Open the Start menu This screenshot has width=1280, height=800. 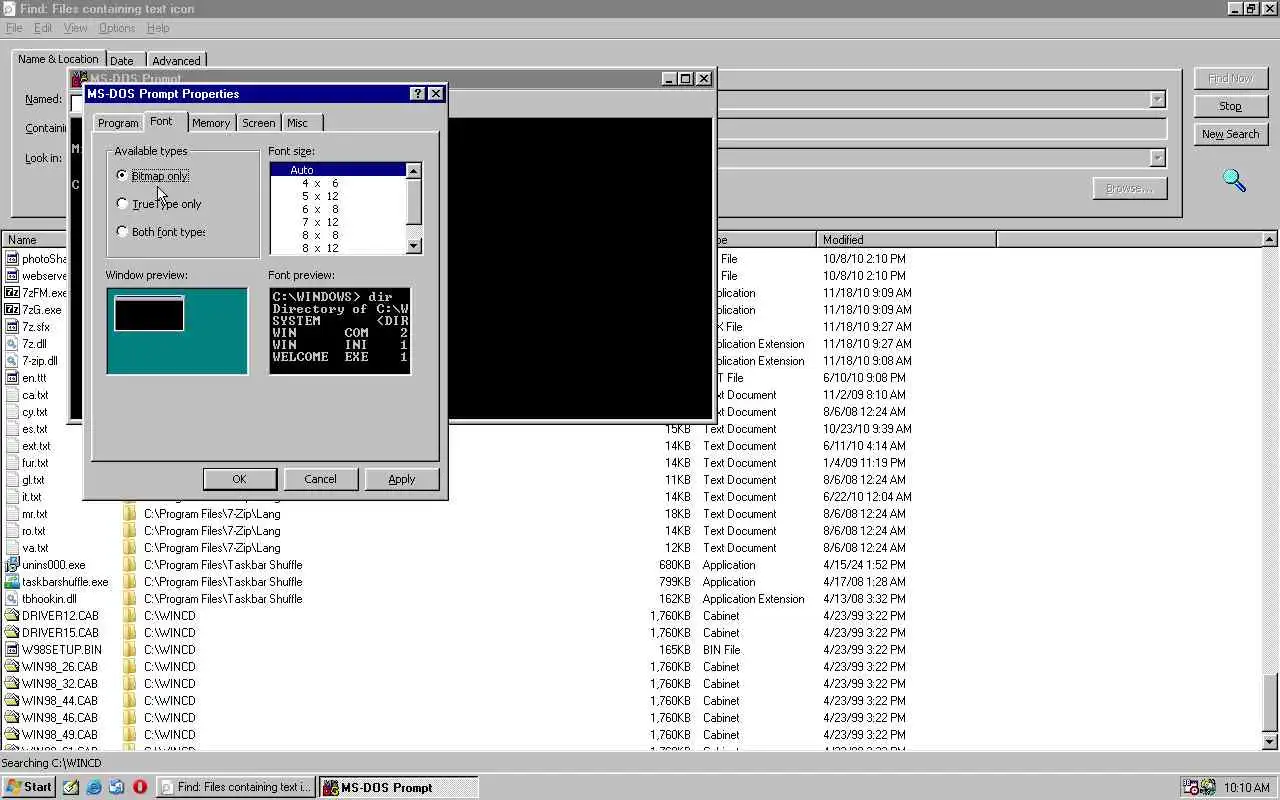[x=29, y=787]
